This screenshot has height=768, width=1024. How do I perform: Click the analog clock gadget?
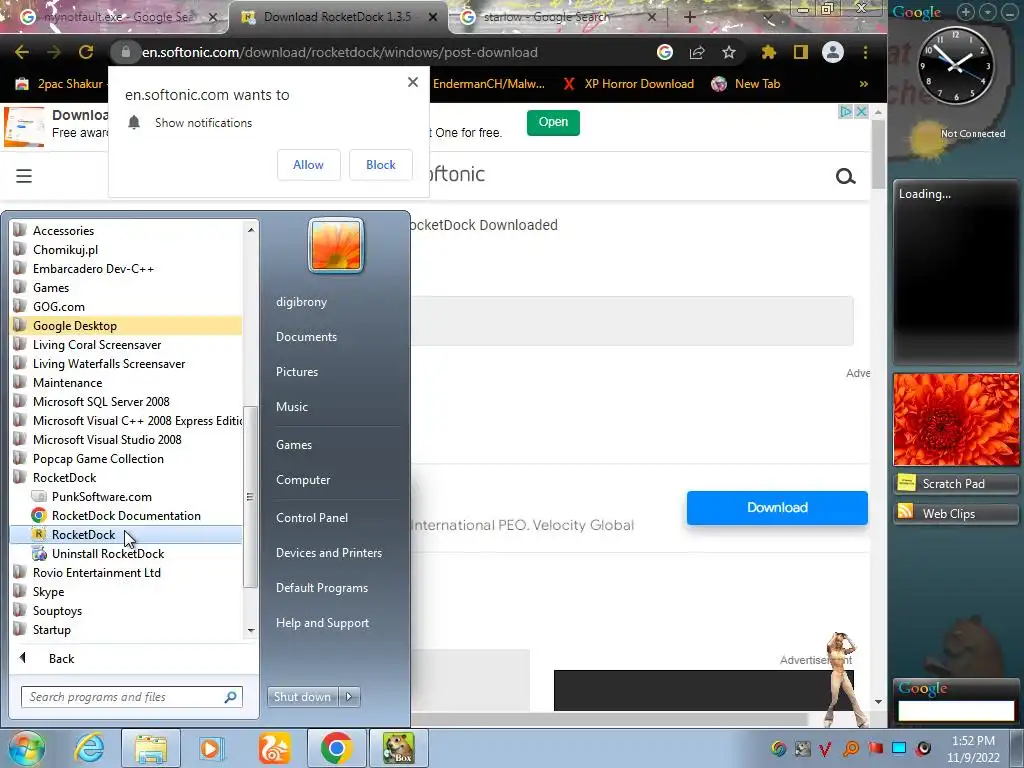[x=955, y=65]
